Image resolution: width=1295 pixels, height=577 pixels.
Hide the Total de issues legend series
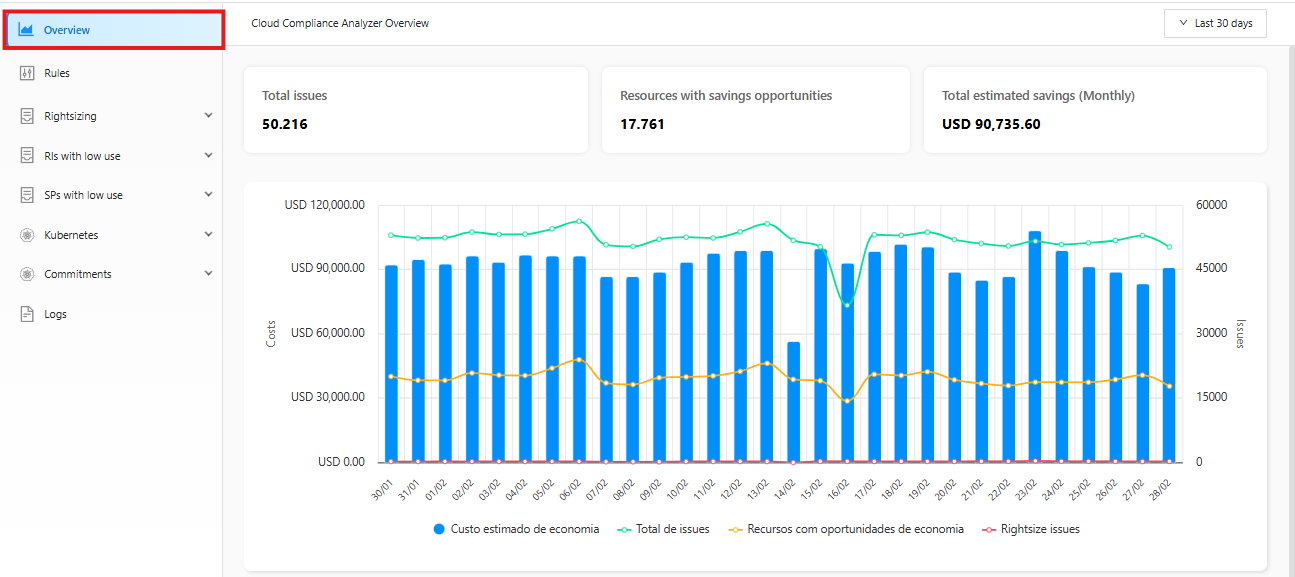pyautogui.click(x=664, y=529)
